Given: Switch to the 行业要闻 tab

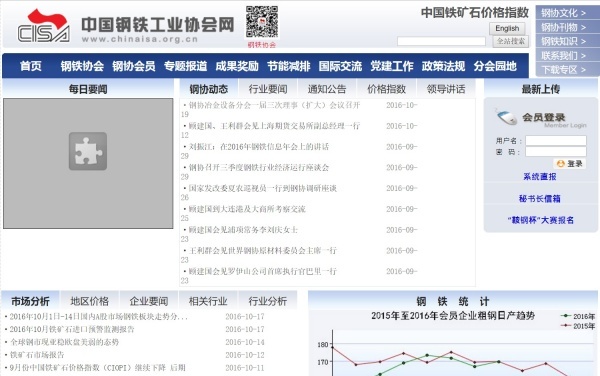Looking at the screenshot, I should [x=268, y=89].
